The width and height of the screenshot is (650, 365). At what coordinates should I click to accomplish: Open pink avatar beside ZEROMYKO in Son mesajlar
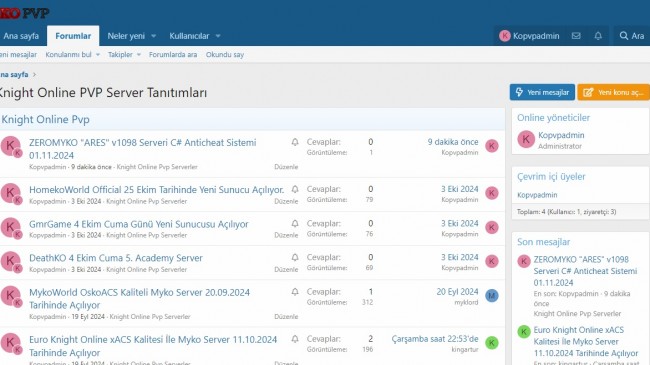coord(524,261)
